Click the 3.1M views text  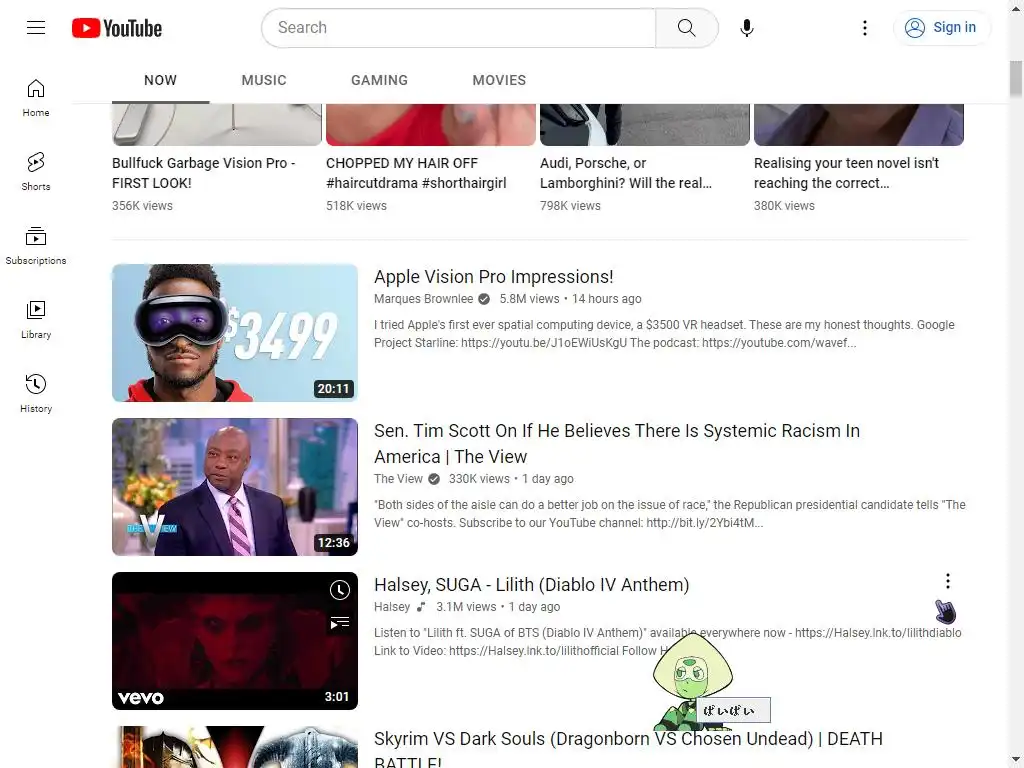coord(466,607)
